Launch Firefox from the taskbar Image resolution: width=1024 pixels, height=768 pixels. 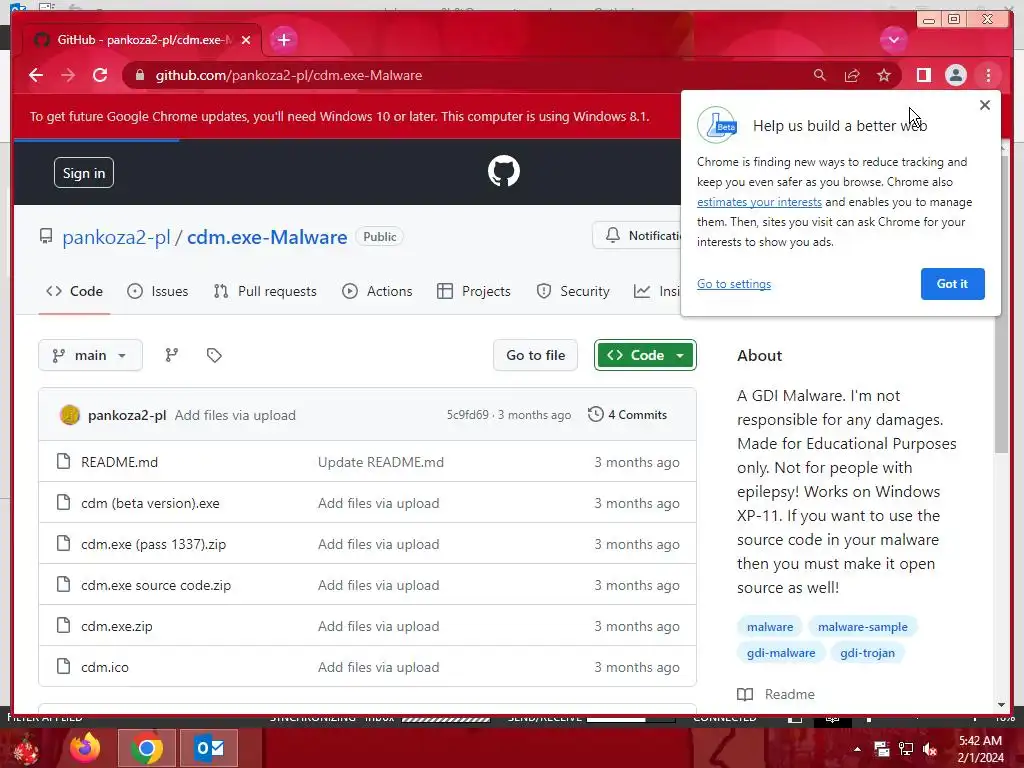[85, 748]
